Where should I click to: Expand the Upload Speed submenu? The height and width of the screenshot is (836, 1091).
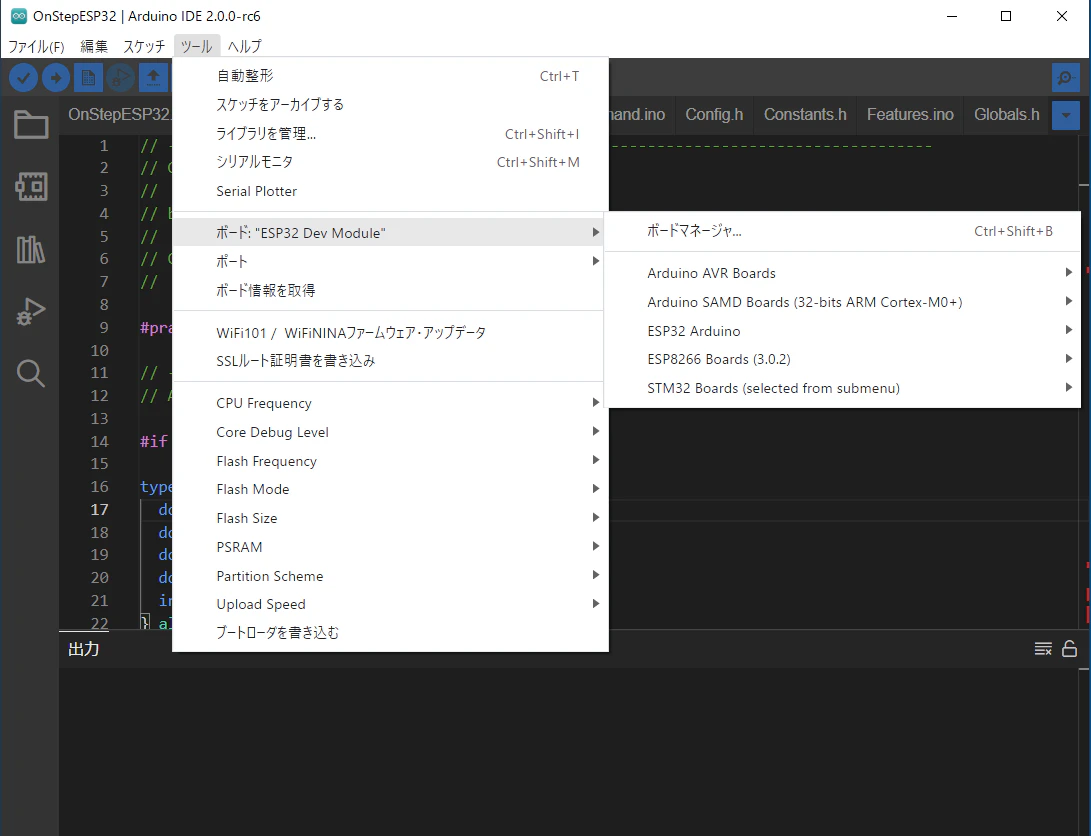(x=390, y=604)
